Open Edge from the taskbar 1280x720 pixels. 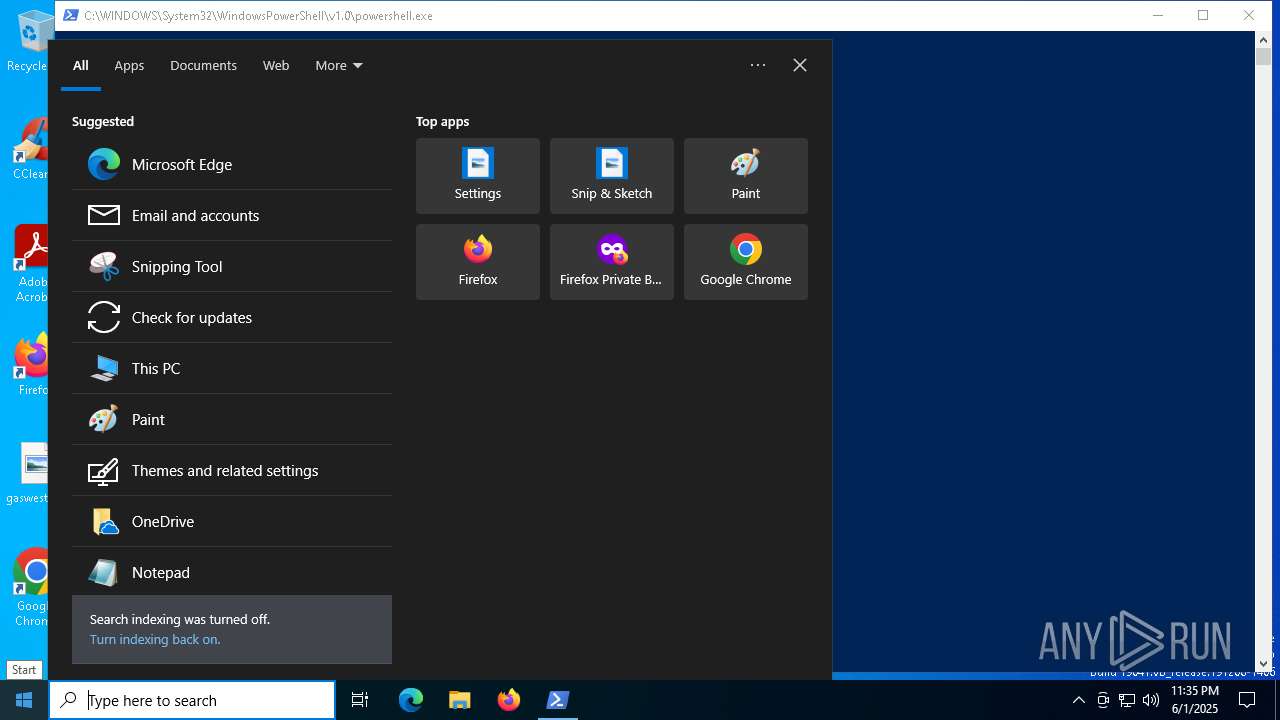[x=411, y=700]
